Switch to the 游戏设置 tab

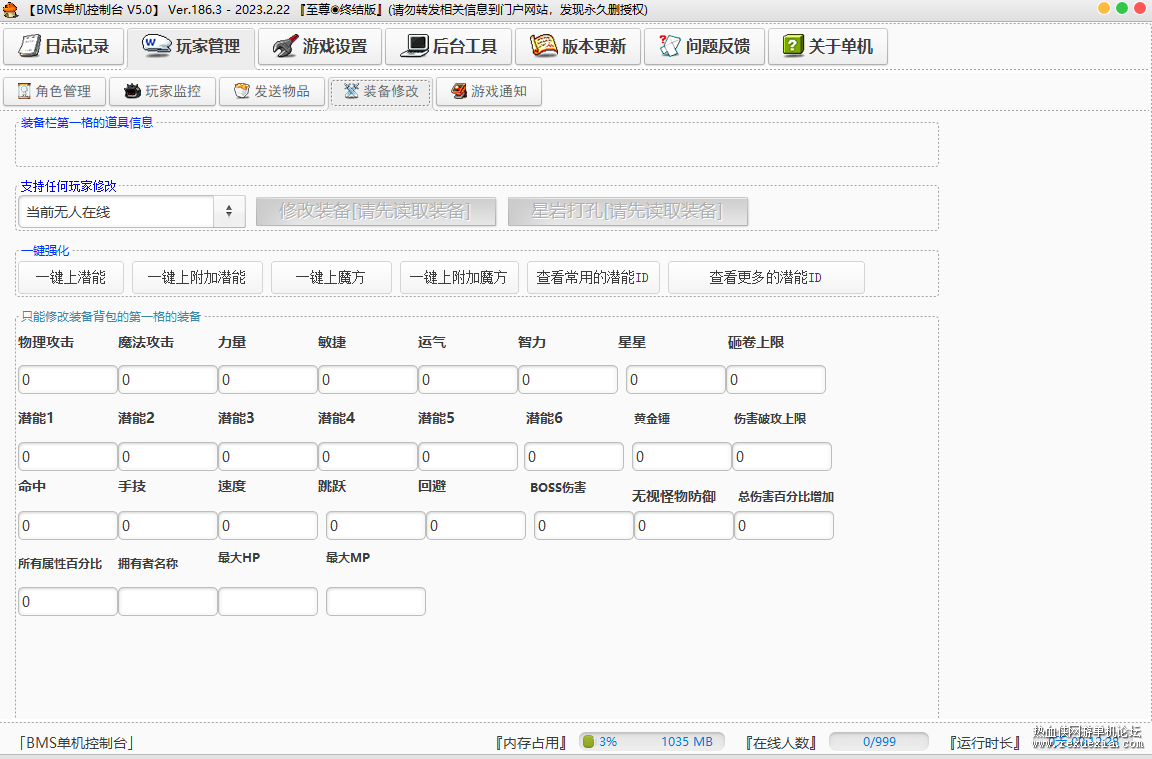(320, 46)
